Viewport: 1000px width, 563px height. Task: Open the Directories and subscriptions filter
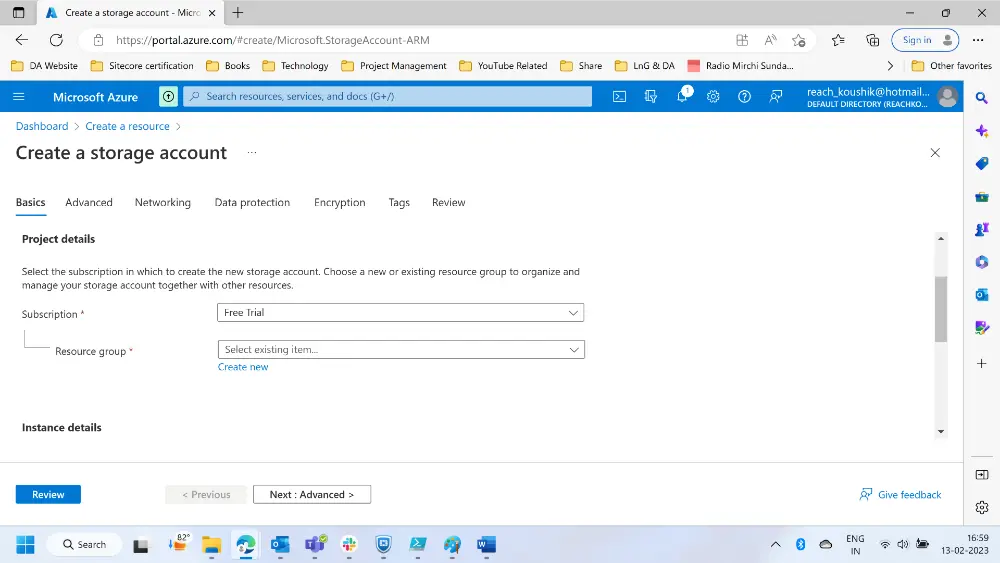[x=651, y=97]
